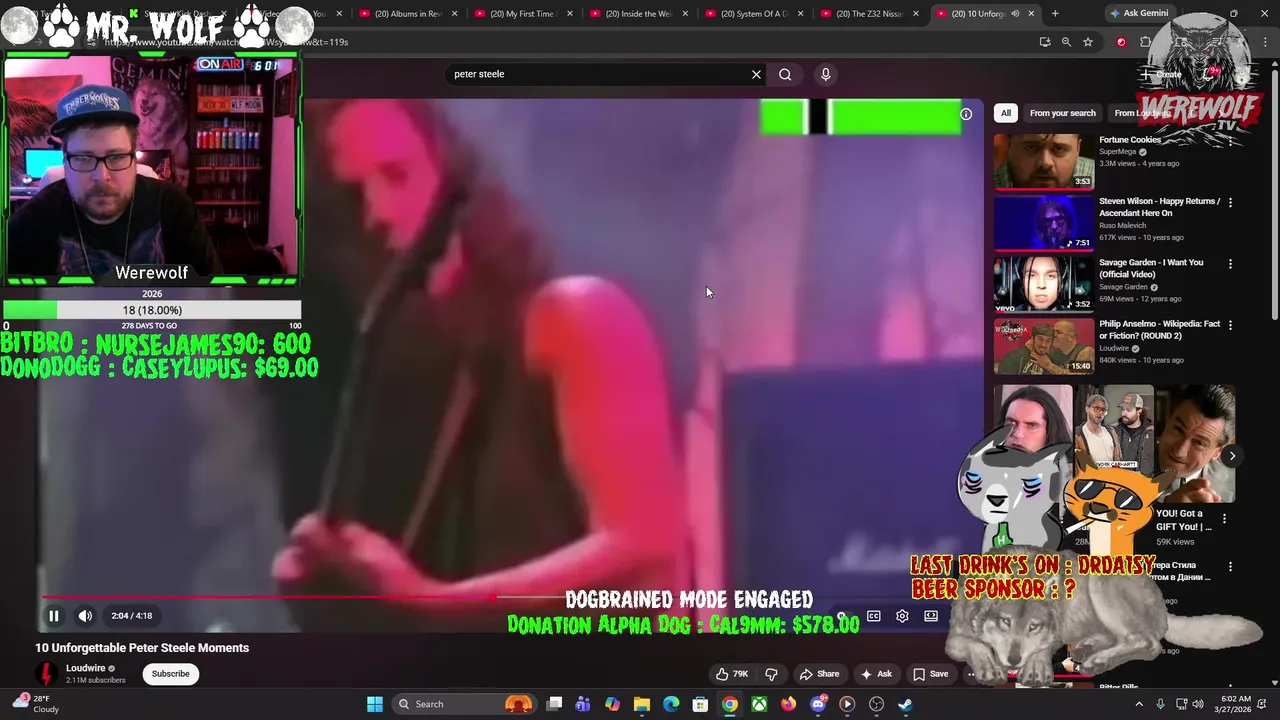Show hidden system tray icons
Viewport: 1280px width, 720px height.
(x=1138, y=704)
